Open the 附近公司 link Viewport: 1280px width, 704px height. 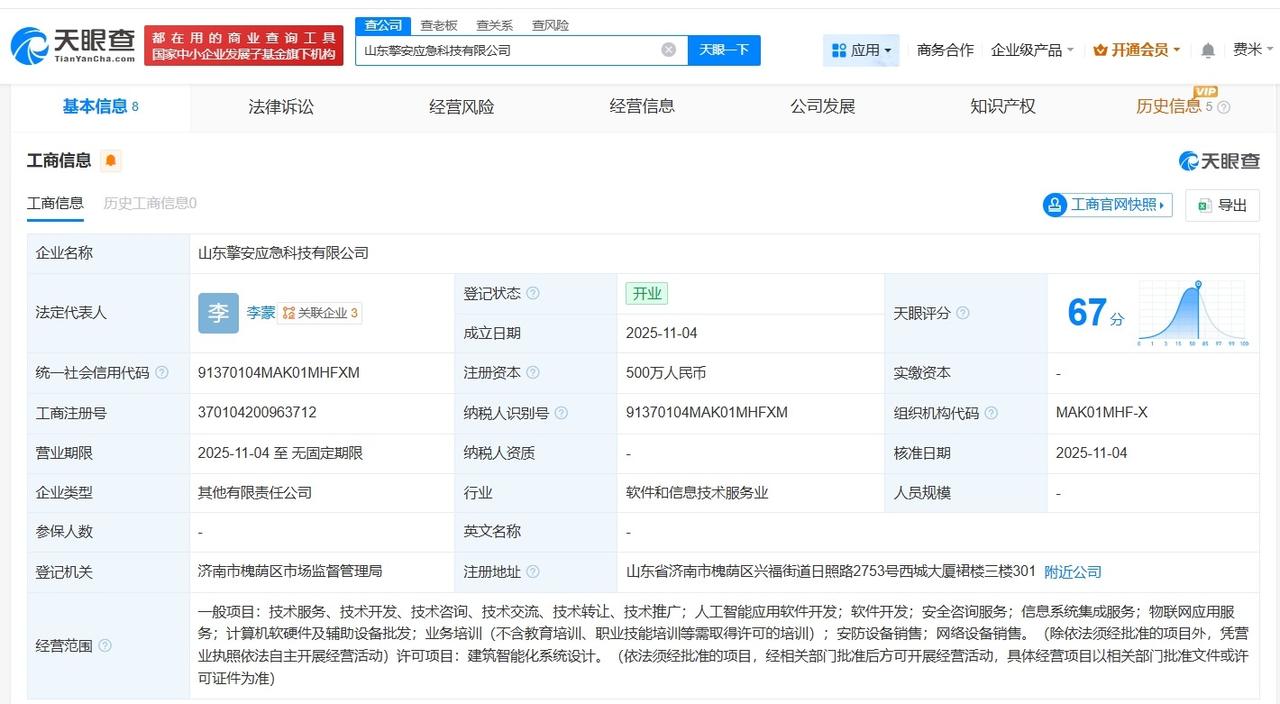1072,572
